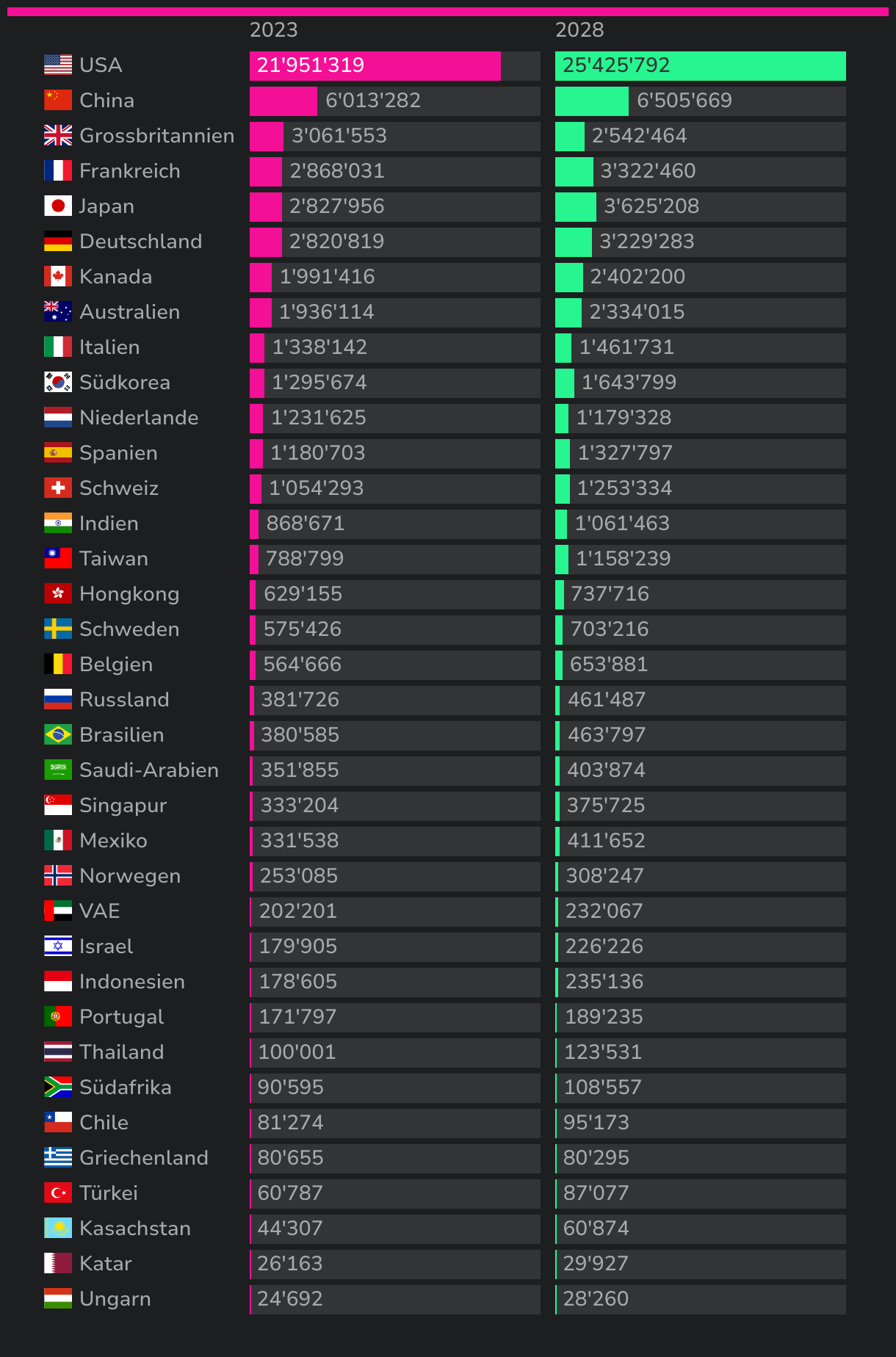Click the Saudi-Arabien country label
Screen dimensions: 896x1357
148,770
